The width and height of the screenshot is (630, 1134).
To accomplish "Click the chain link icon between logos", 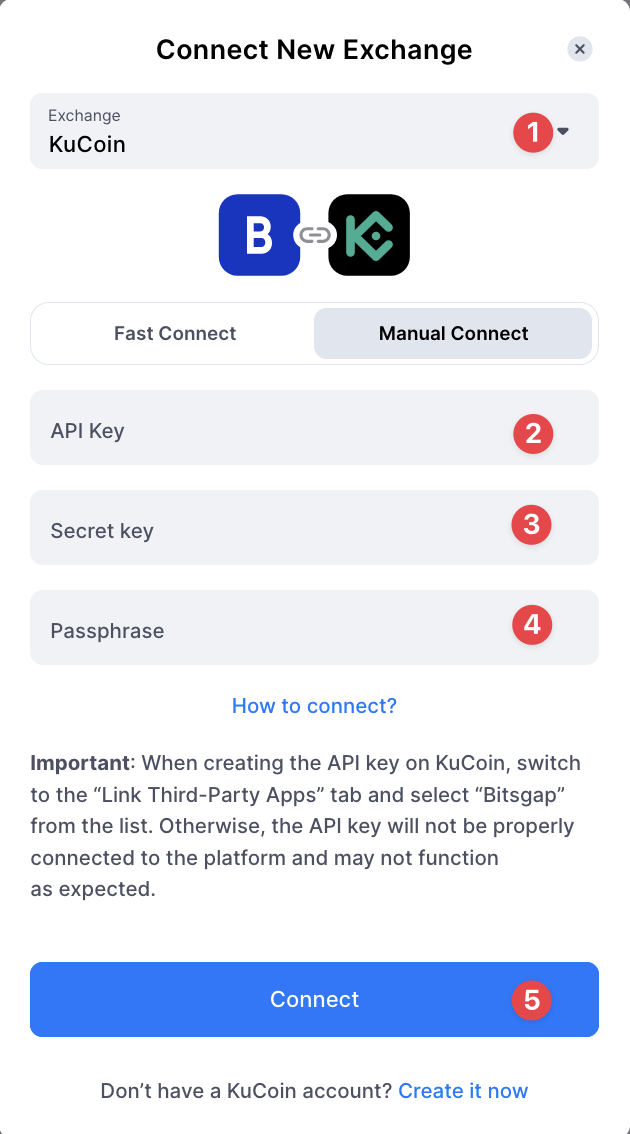I will [314, 235].
